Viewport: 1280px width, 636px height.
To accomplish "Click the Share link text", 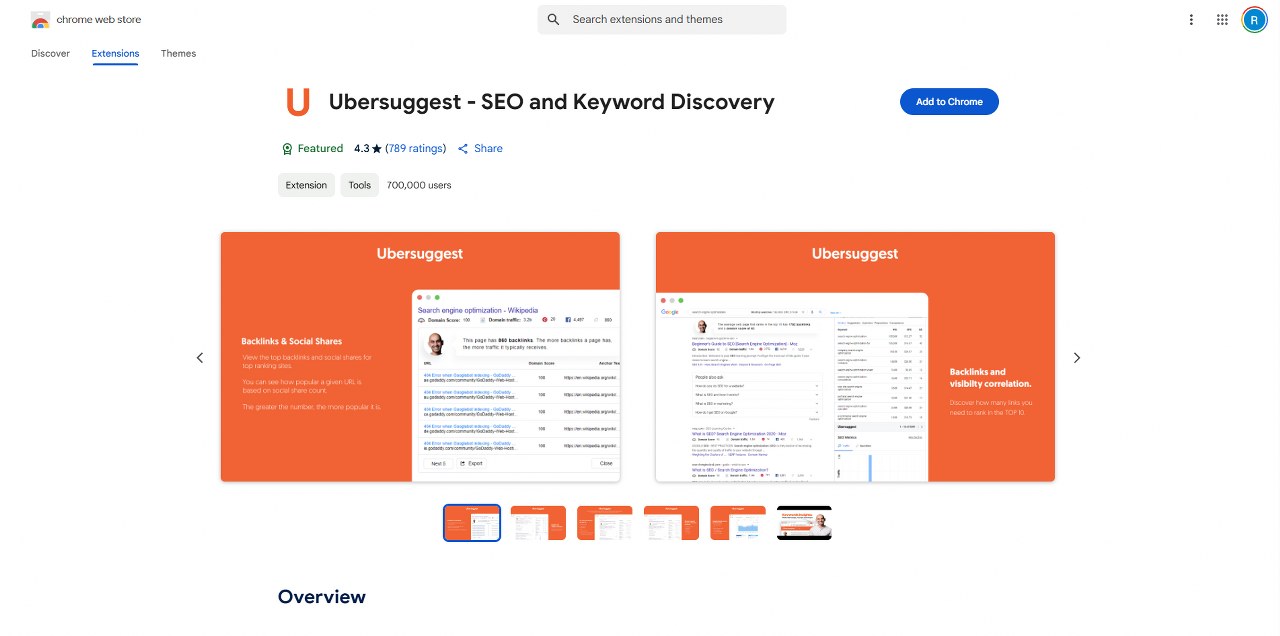I will click(x=489, y=149).
